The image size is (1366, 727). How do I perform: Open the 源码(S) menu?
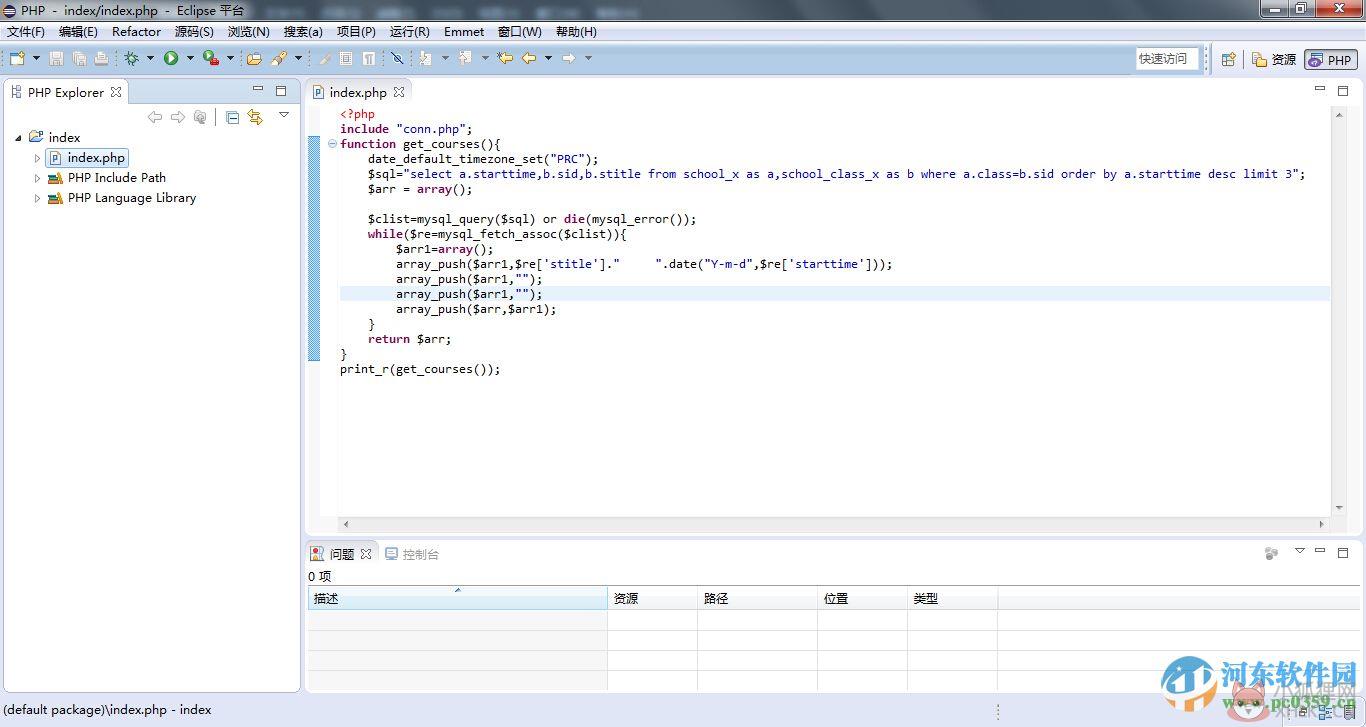pos(194,31)
